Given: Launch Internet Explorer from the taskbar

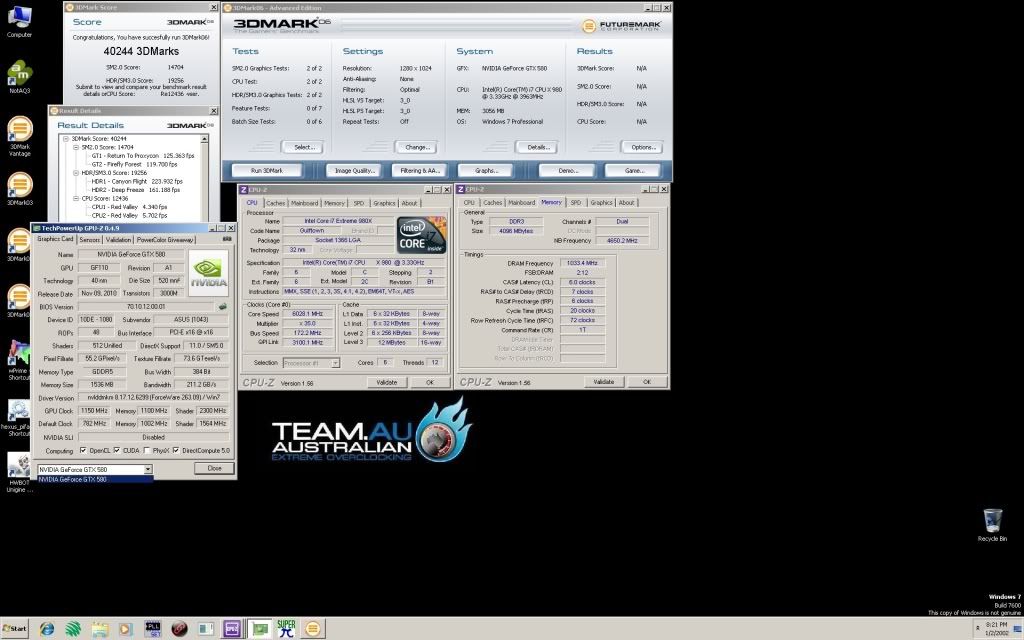Looking at the screenshot, I should [x=47, y=629].
